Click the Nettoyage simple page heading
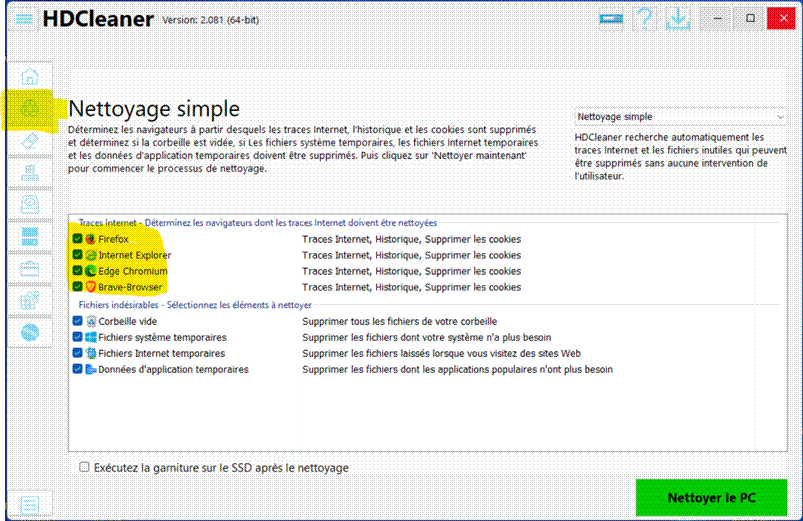 point(154,108)
